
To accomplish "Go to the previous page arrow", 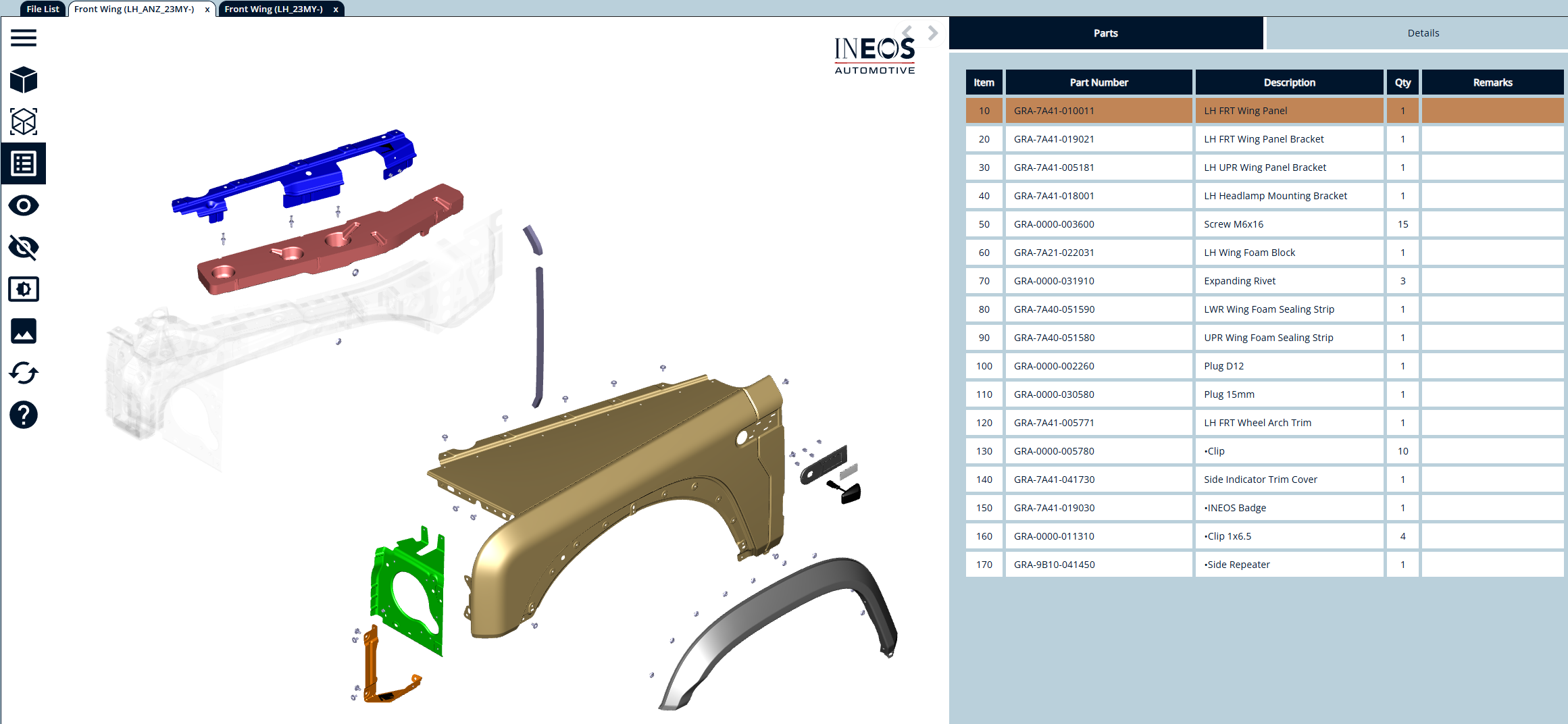I will pyautogui.click(x=907, y=32).
